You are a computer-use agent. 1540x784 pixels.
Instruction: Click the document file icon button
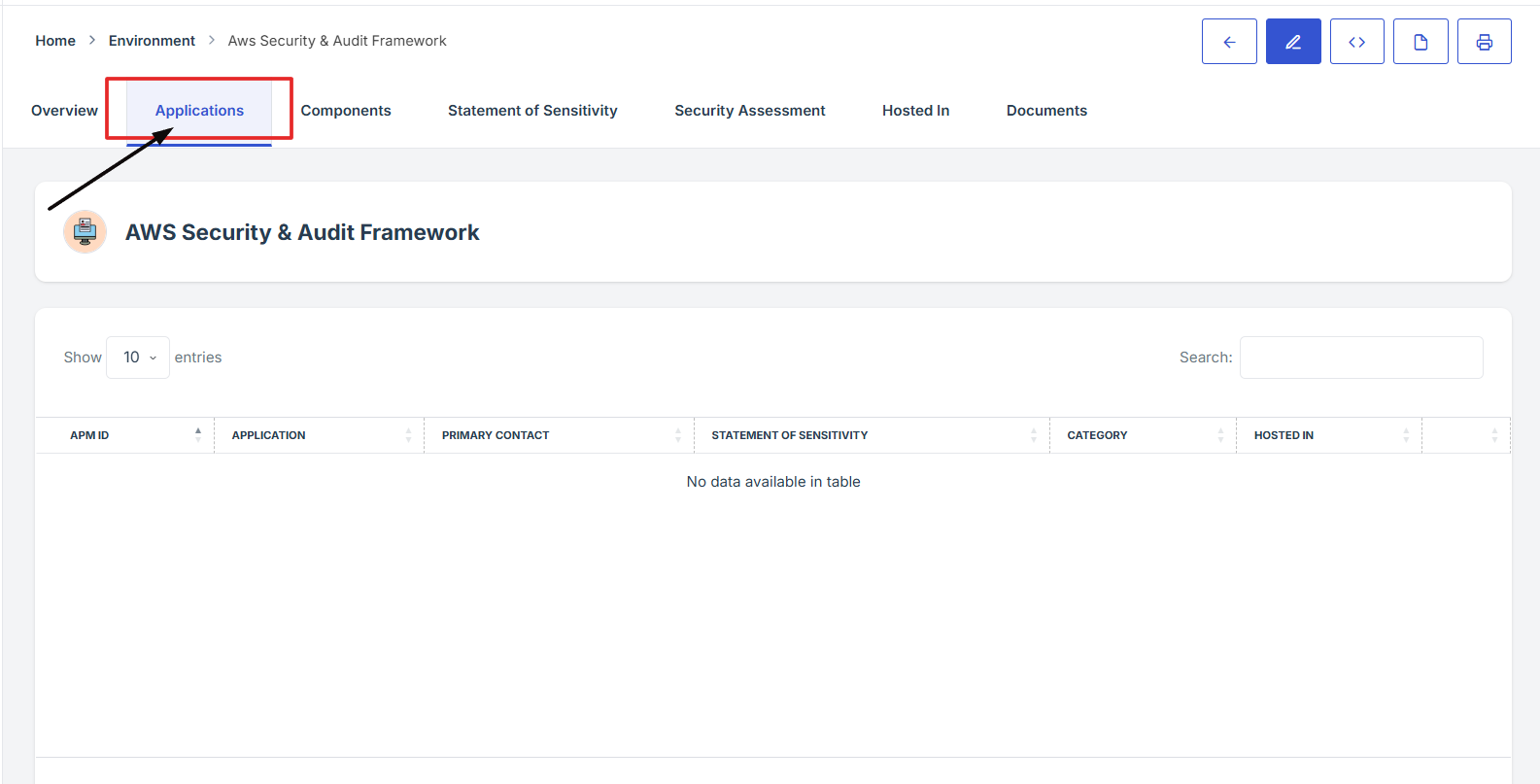1420,42
